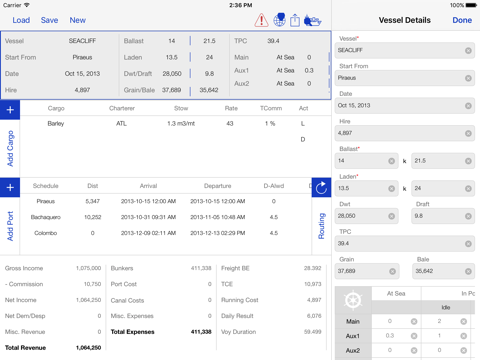This screenshot has height=360, width=480.
Task: Clear the Draft 9.8 field
Action: coord(468,216)
